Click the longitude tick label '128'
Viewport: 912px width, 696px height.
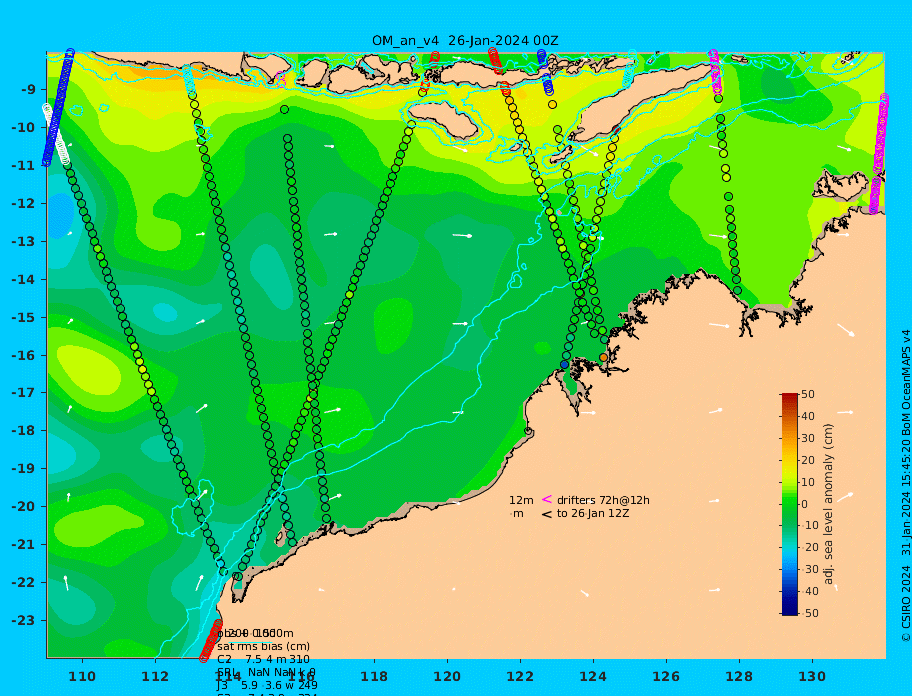(x=739, y=676)
